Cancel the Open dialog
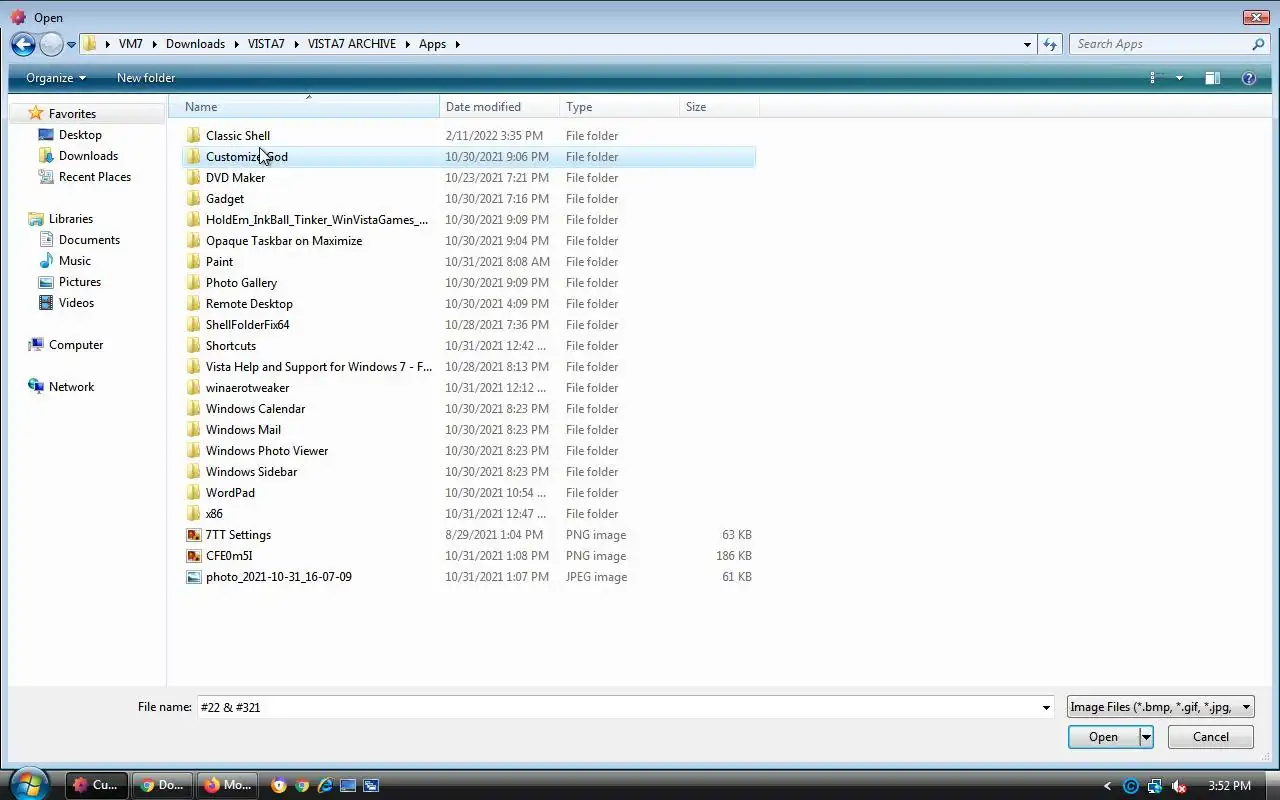Viewport: 1280px width, 800px height. 1211,737
